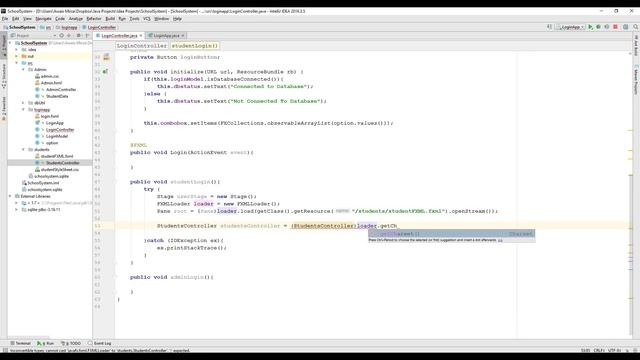Open Project panel settings gear icon

pyautogui.click(x=79, y=36)
